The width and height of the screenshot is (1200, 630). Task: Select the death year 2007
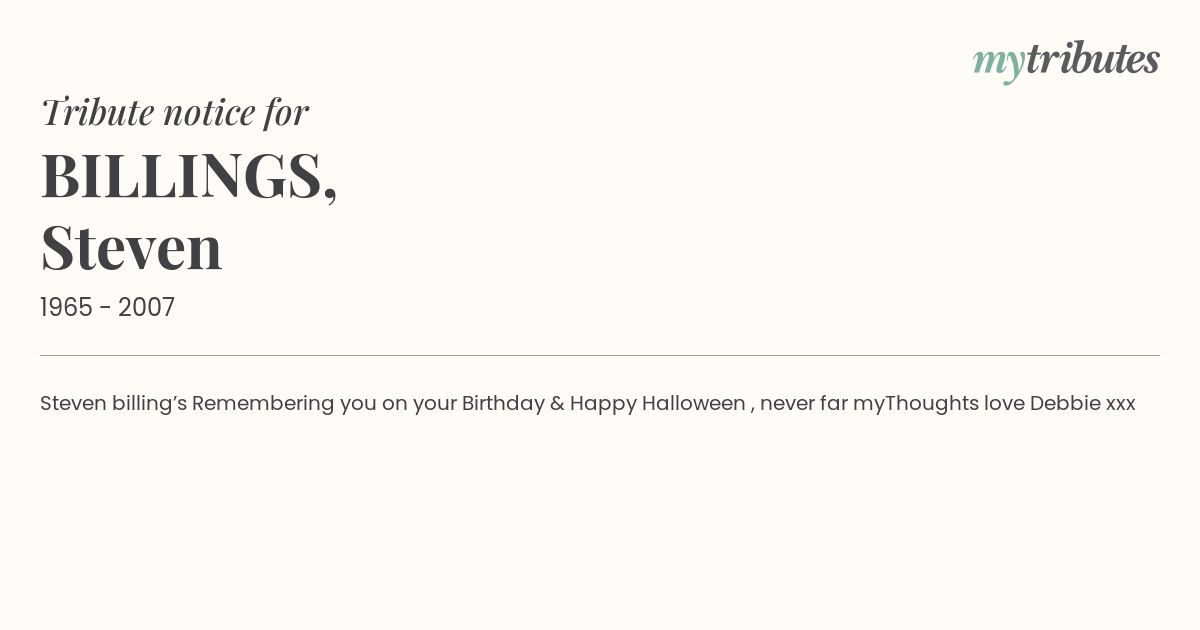pos(146,308)
